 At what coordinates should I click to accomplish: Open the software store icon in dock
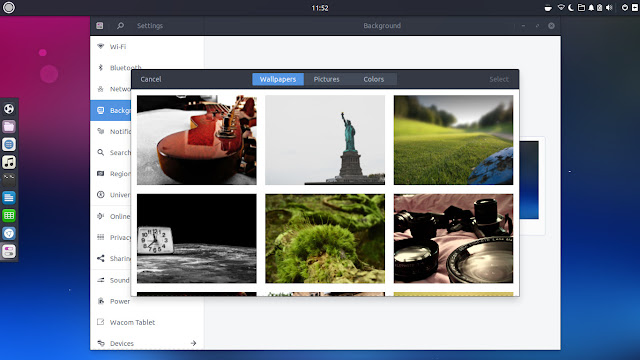9,233
